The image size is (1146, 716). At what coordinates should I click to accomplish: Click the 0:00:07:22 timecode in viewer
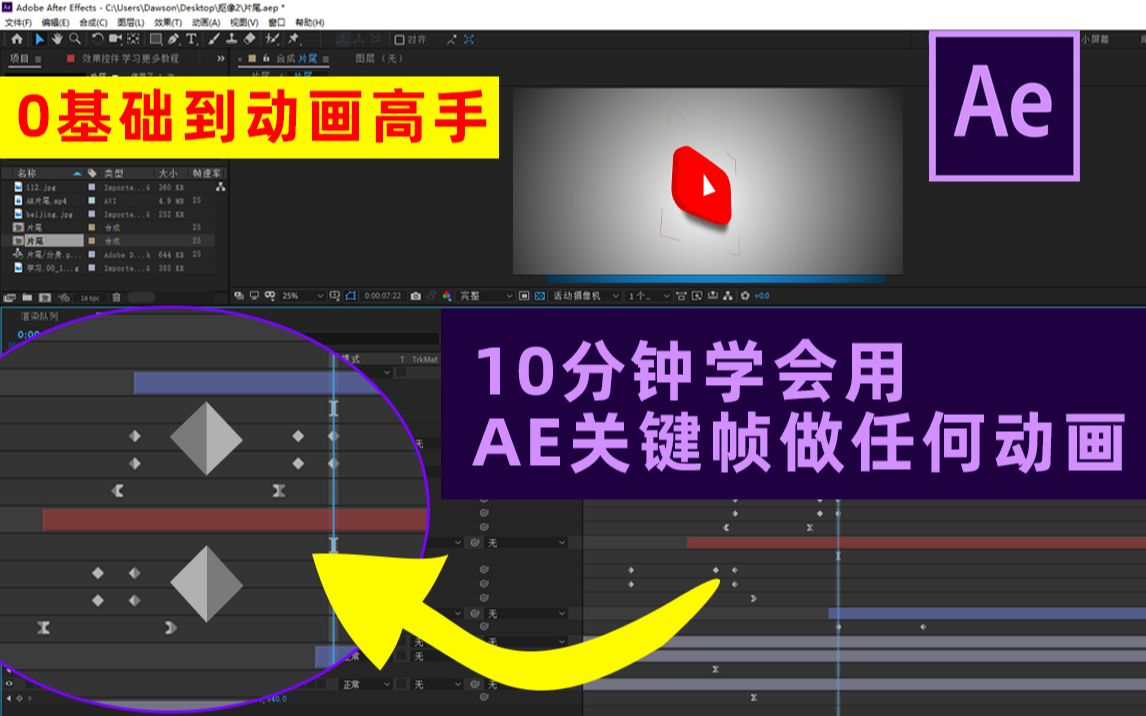click(x=382, y=296)
